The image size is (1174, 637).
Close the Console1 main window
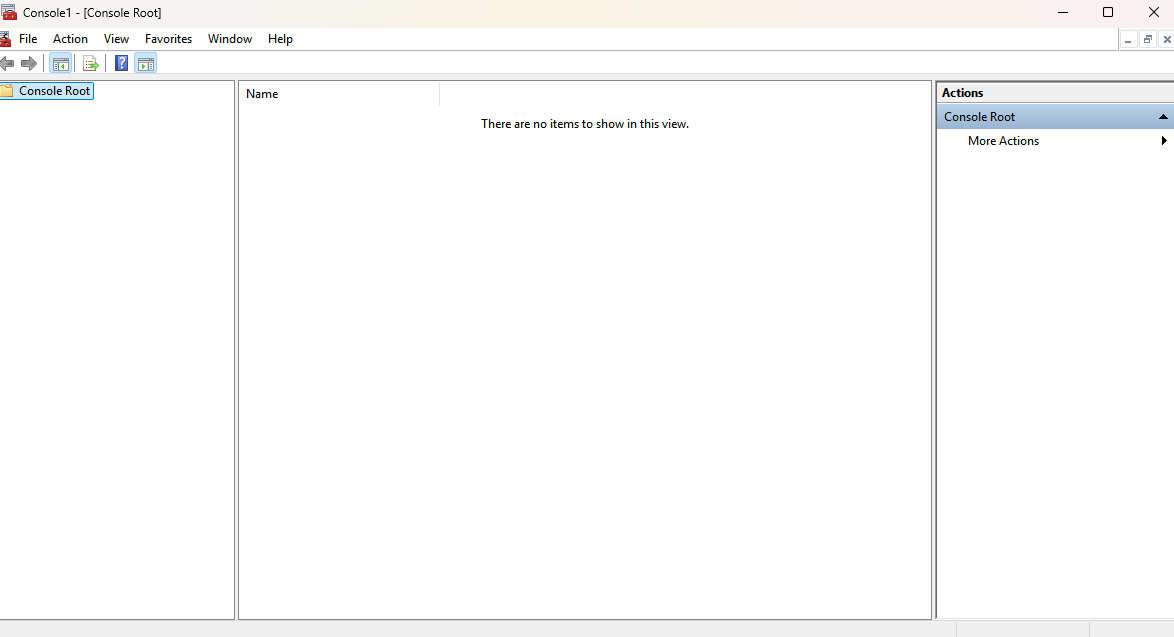(1154, 12)
